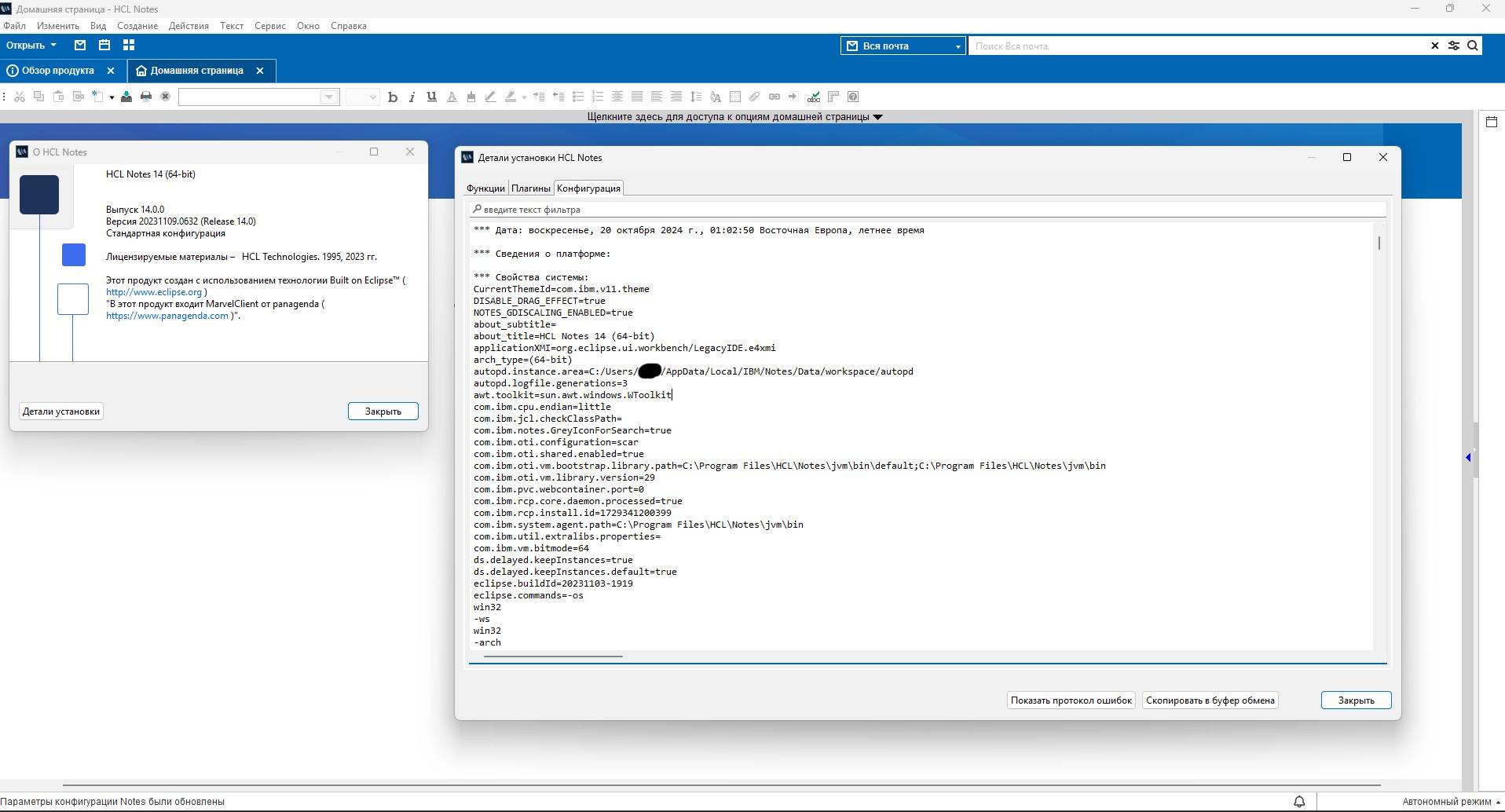Click the magnifier search button
This screenshot has height=812, width=1505.
point(1473,46)
